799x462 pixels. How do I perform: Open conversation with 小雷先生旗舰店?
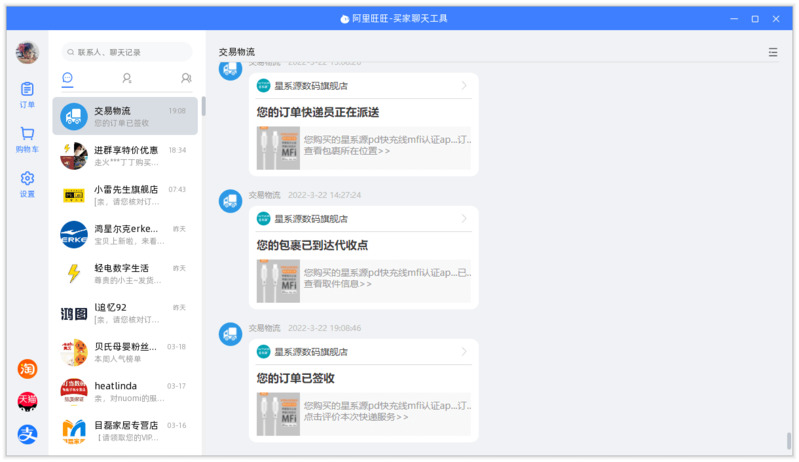coord(126,194)
